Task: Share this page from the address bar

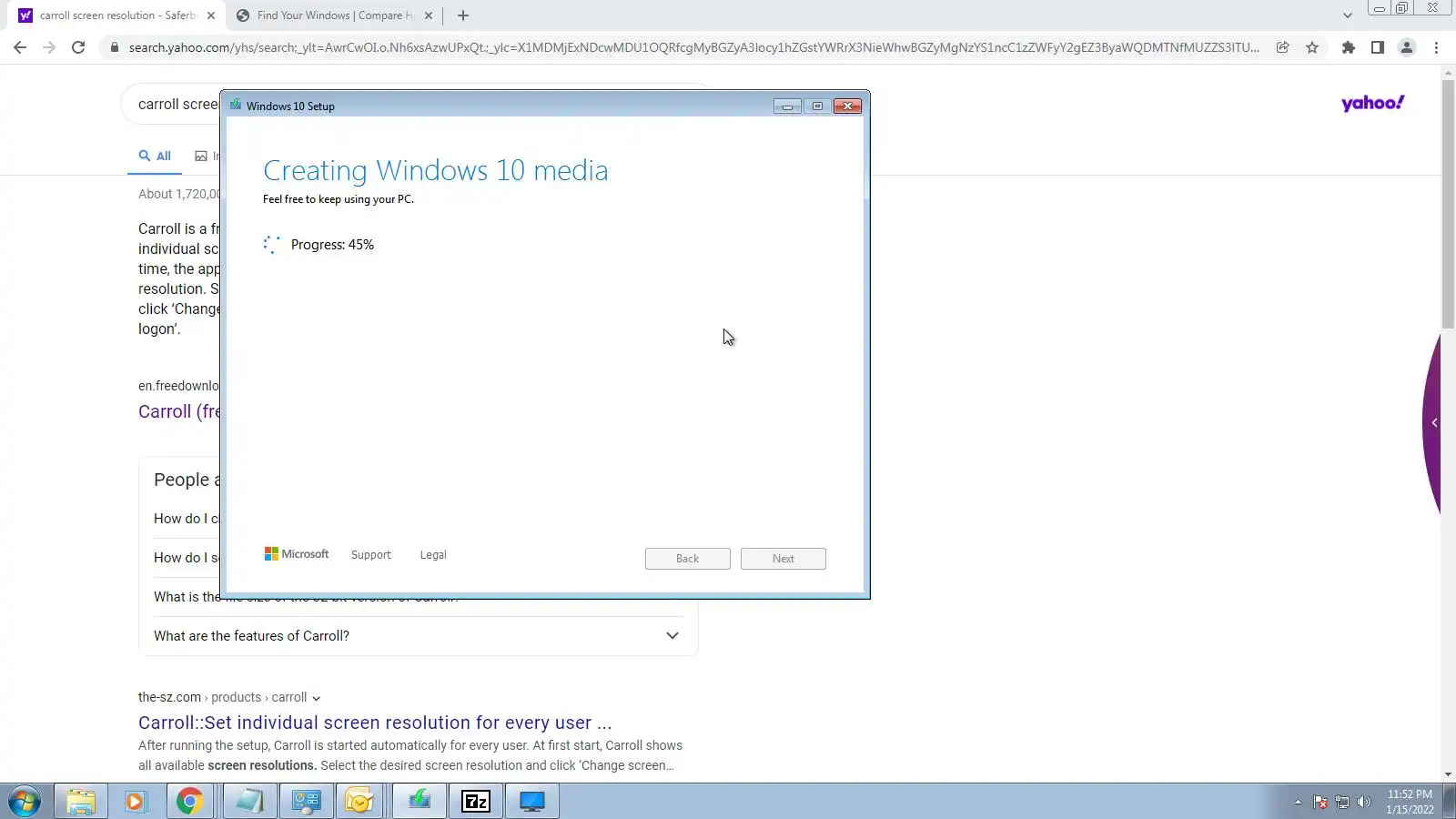Action: [x=1282, y=47]
